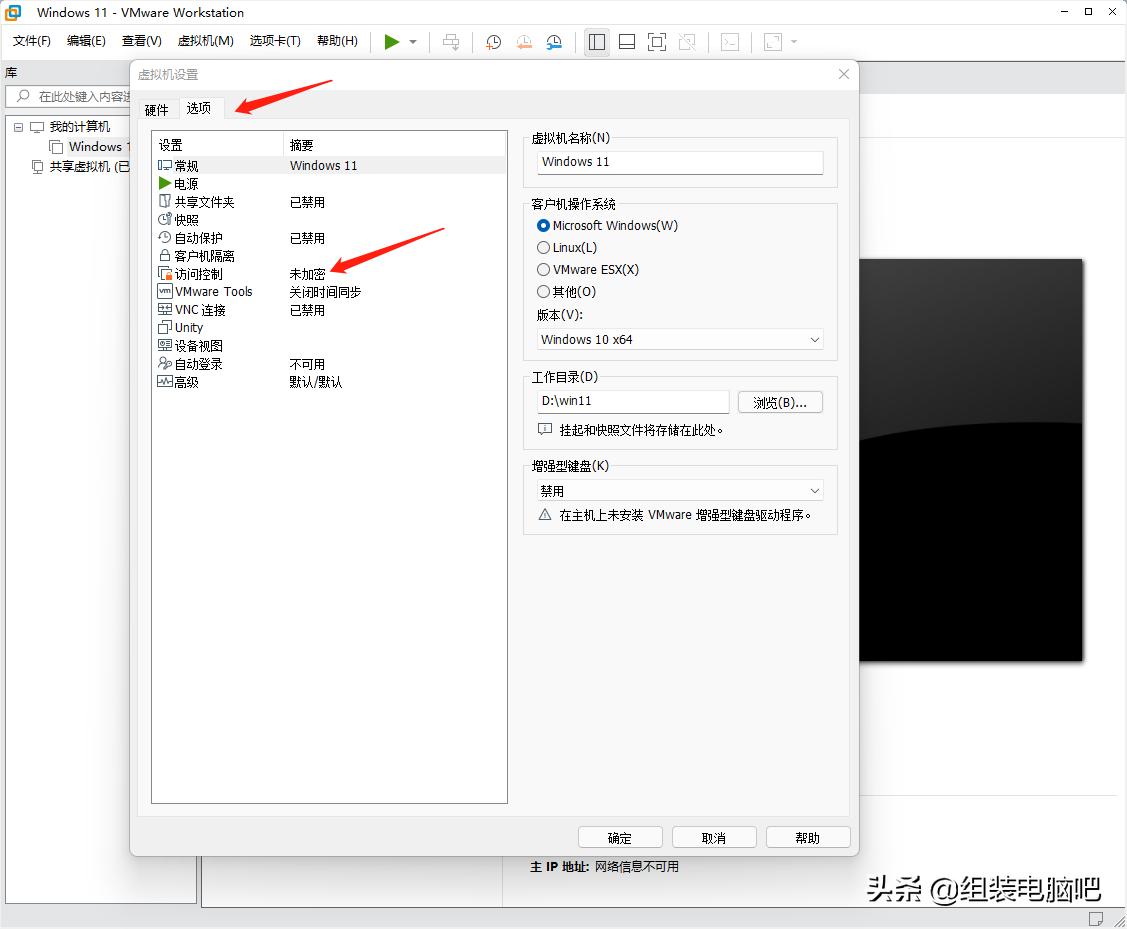The image size is (1127, 929).
Task: Click the show library sidebar icon
Action: pos(597,42)
